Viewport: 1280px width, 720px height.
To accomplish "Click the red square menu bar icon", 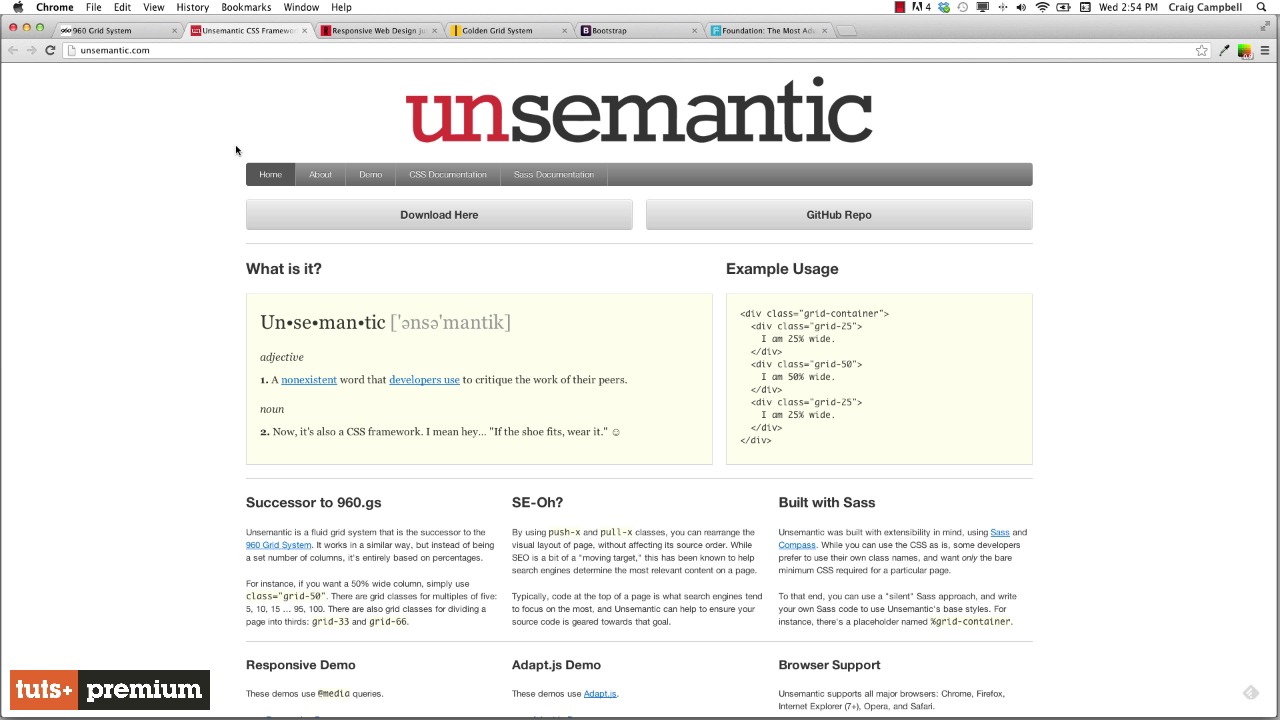I will click(x=900, y=7).
